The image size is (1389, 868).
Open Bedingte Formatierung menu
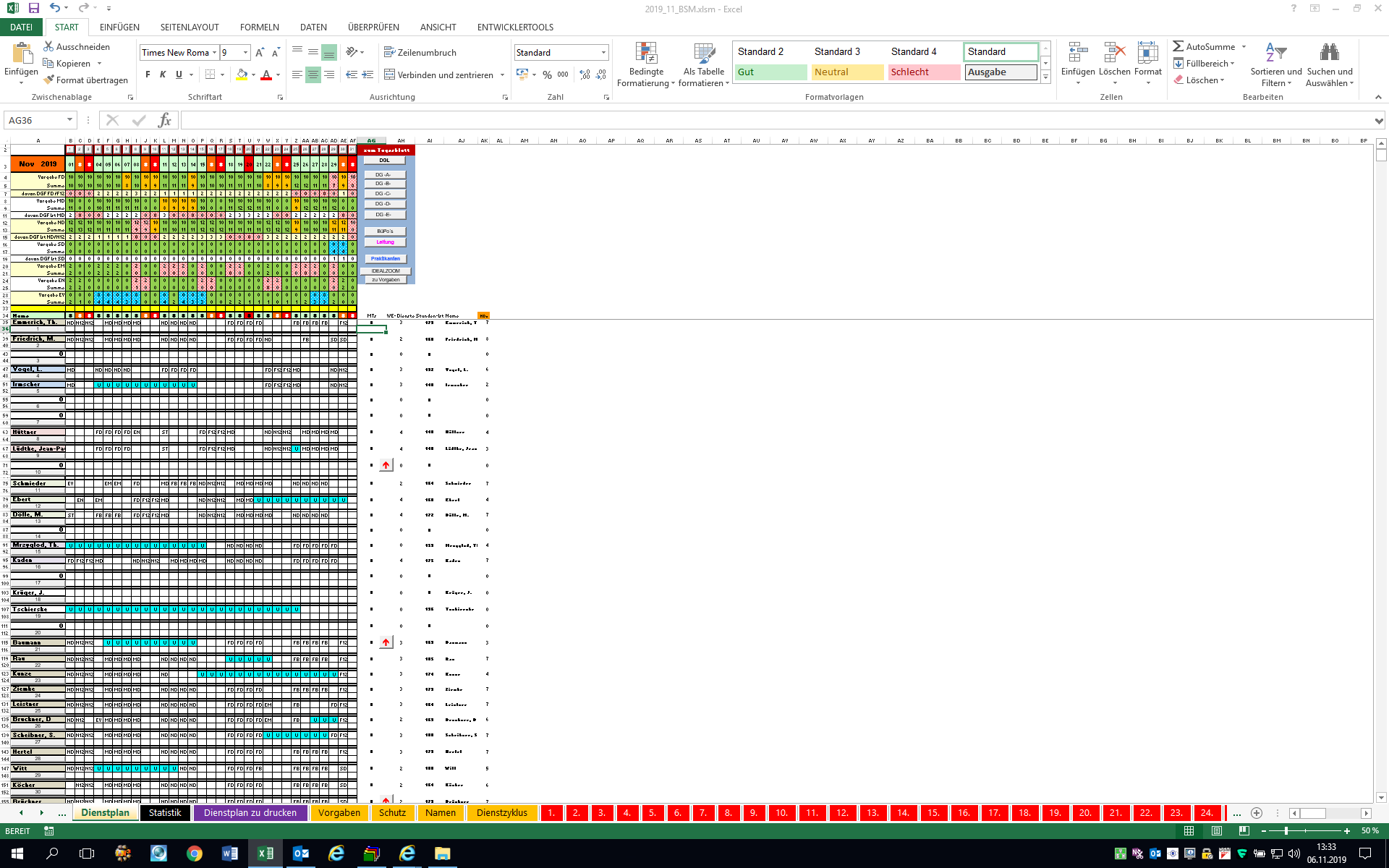(x=646, y=64)
